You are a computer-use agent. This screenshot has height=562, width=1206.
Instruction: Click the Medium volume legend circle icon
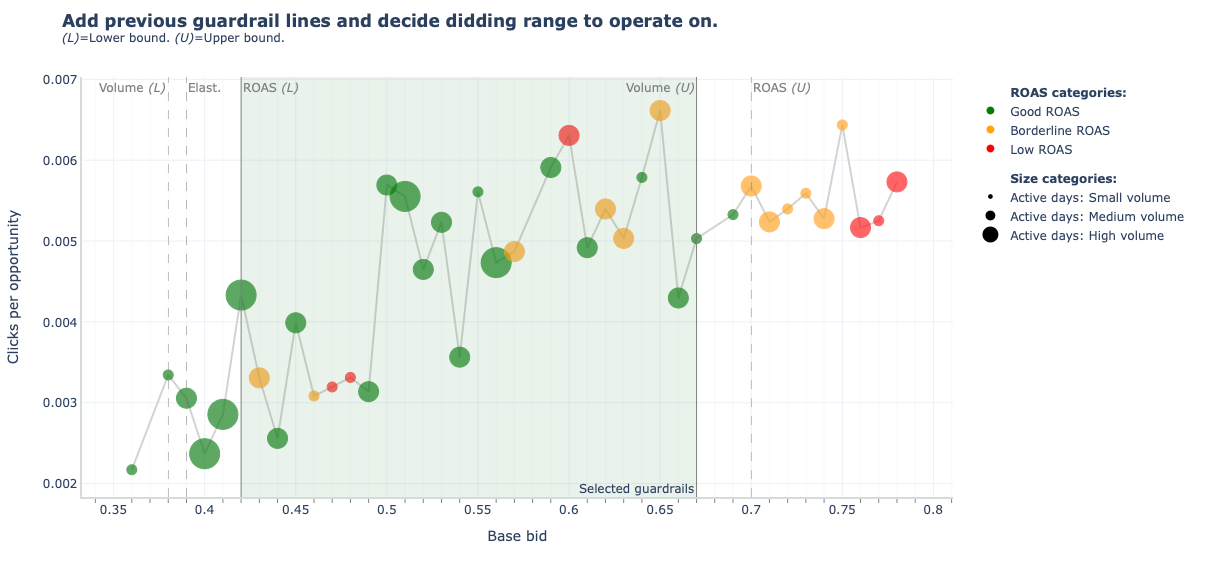point(990,217)
